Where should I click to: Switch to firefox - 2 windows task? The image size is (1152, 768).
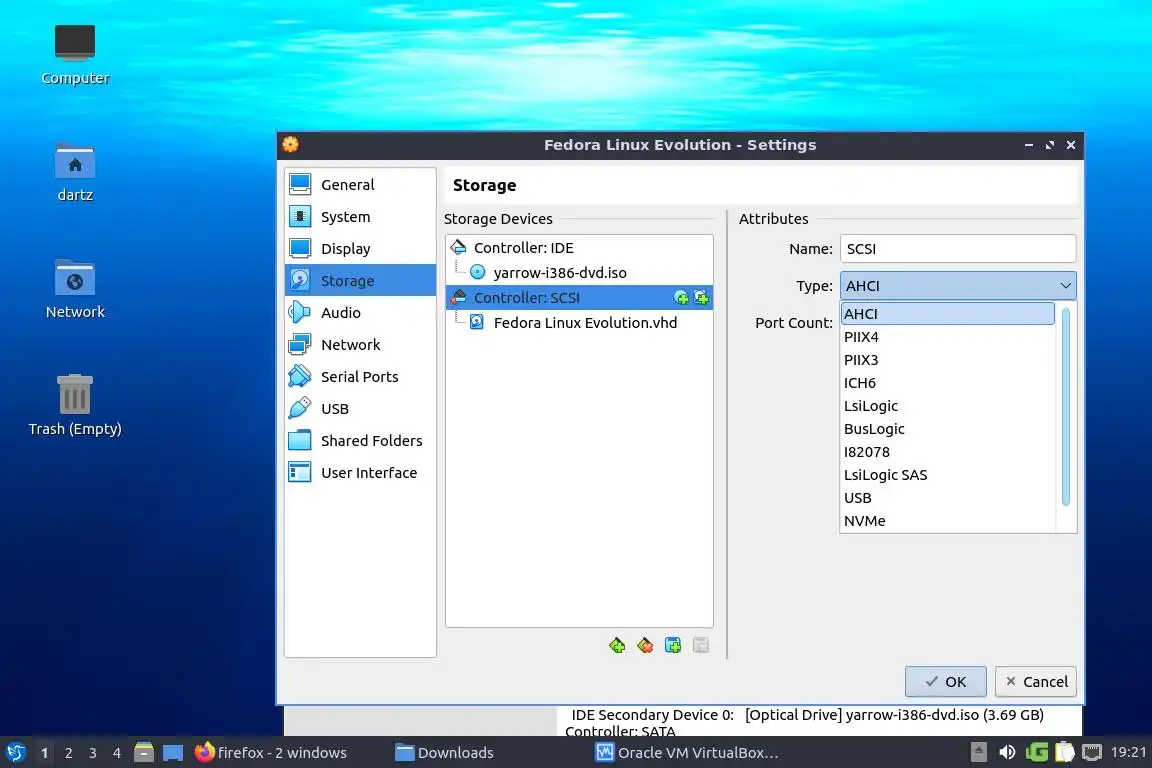coord(271,753)
